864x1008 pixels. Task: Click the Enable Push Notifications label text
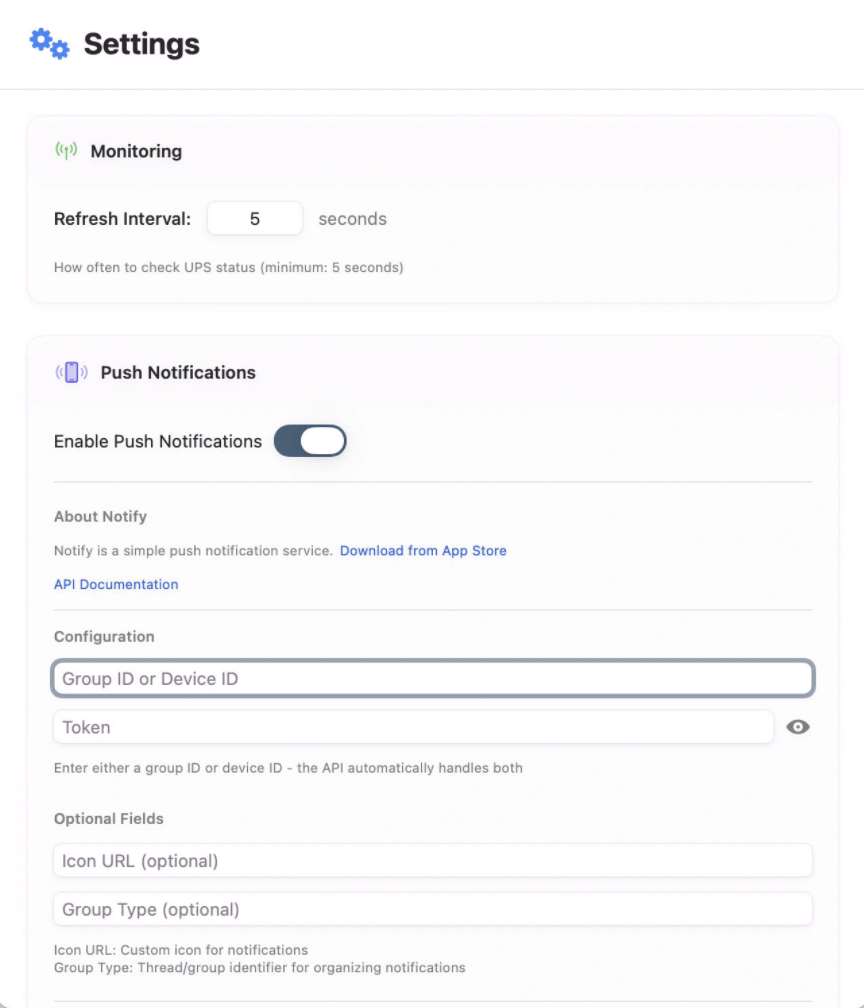pyautogui.click(x=158, y=442)
